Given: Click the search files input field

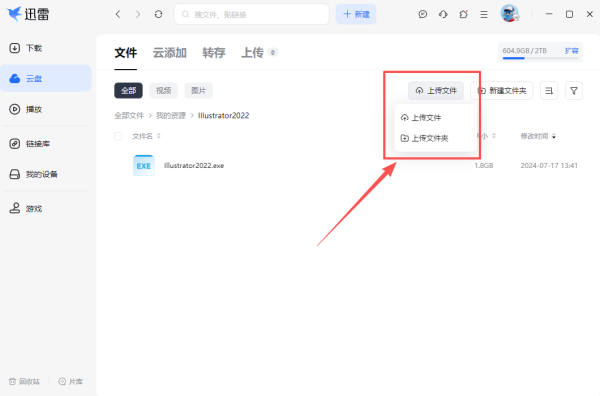Looking at the screenshot, I should [252, 14].
